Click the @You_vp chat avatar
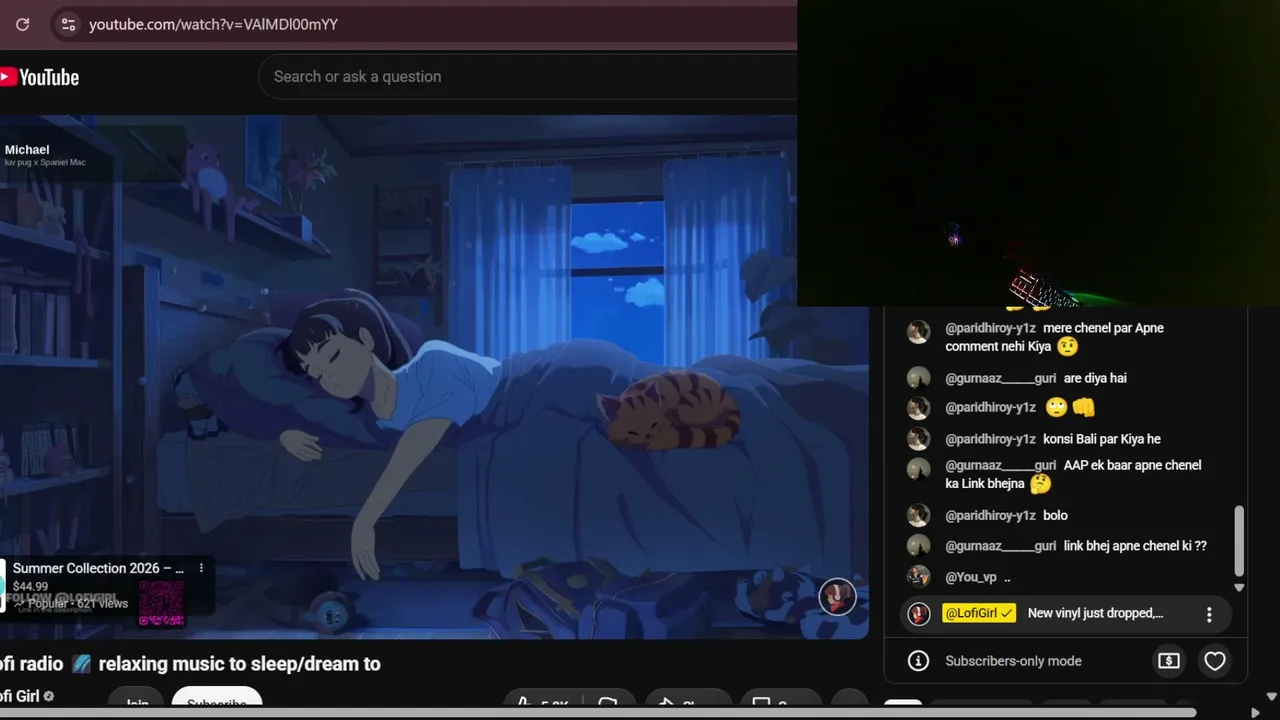 [918, 577]
